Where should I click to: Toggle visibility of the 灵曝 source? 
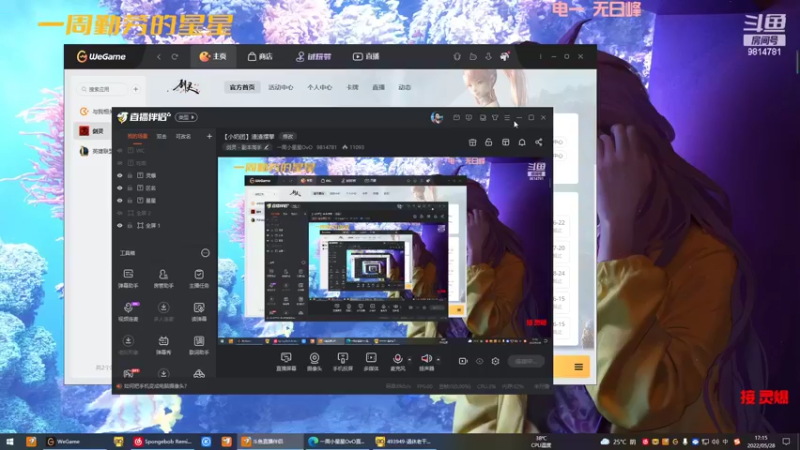(x=120, y=176)
